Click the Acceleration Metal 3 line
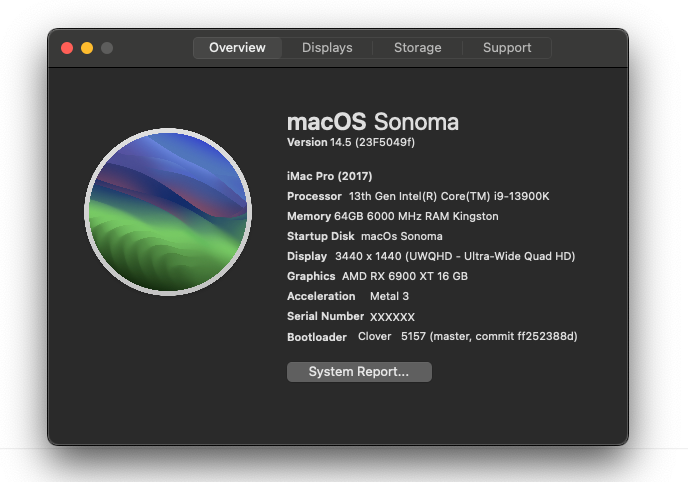 (348, 296)
